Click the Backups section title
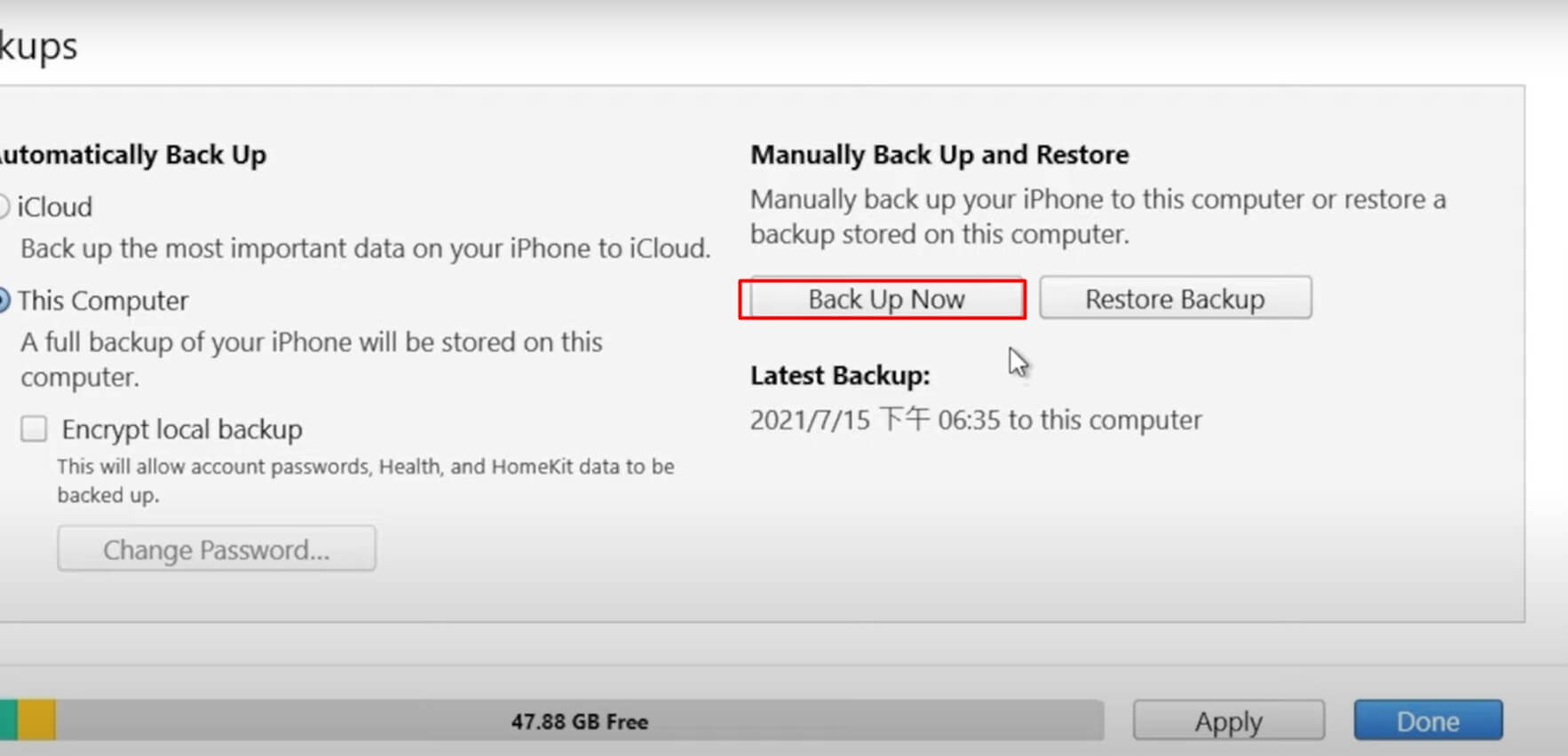Viewport: 1568px width, 756px height. pos(37,46)
